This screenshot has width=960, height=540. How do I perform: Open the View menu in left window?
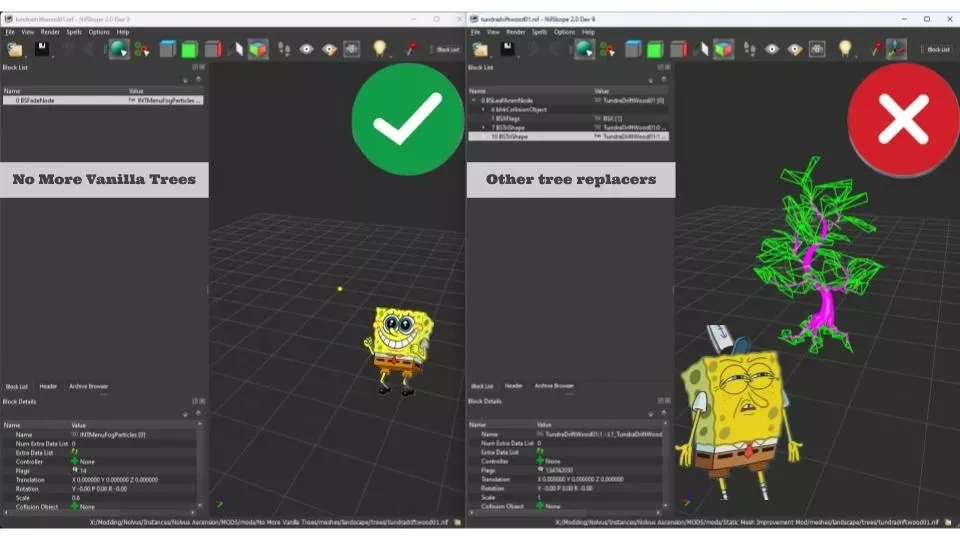coord(28,32)
